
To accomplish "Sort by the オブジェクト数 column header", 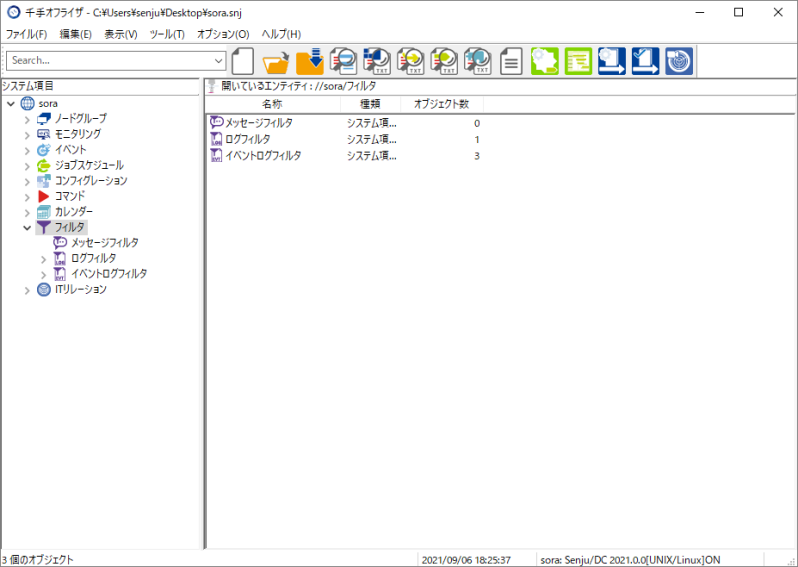I will pos(441,104).
